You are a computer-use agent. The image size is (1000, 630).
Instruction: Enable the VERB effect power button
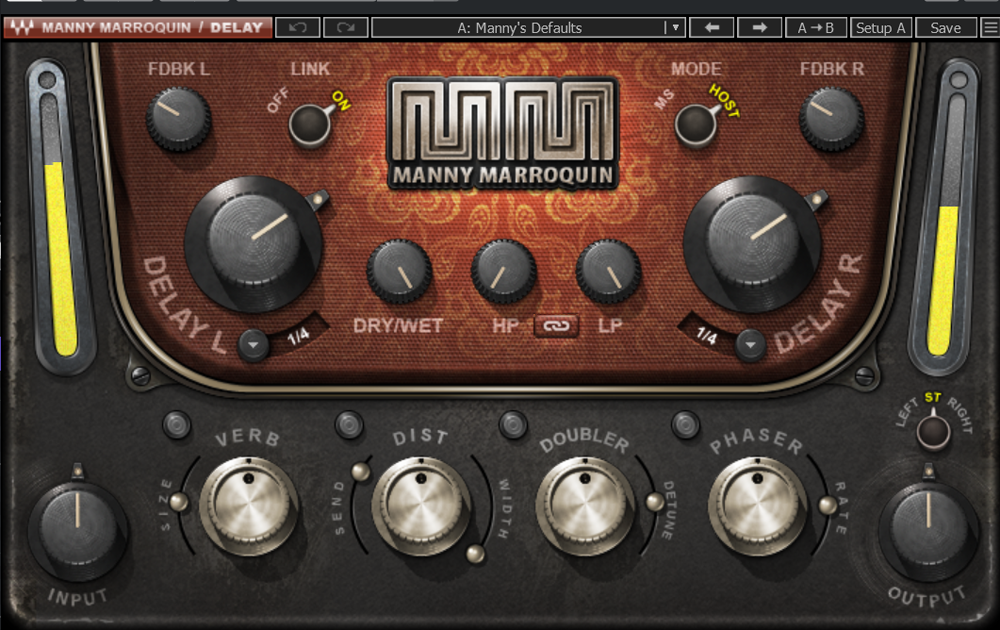click(x=177, y=424)
